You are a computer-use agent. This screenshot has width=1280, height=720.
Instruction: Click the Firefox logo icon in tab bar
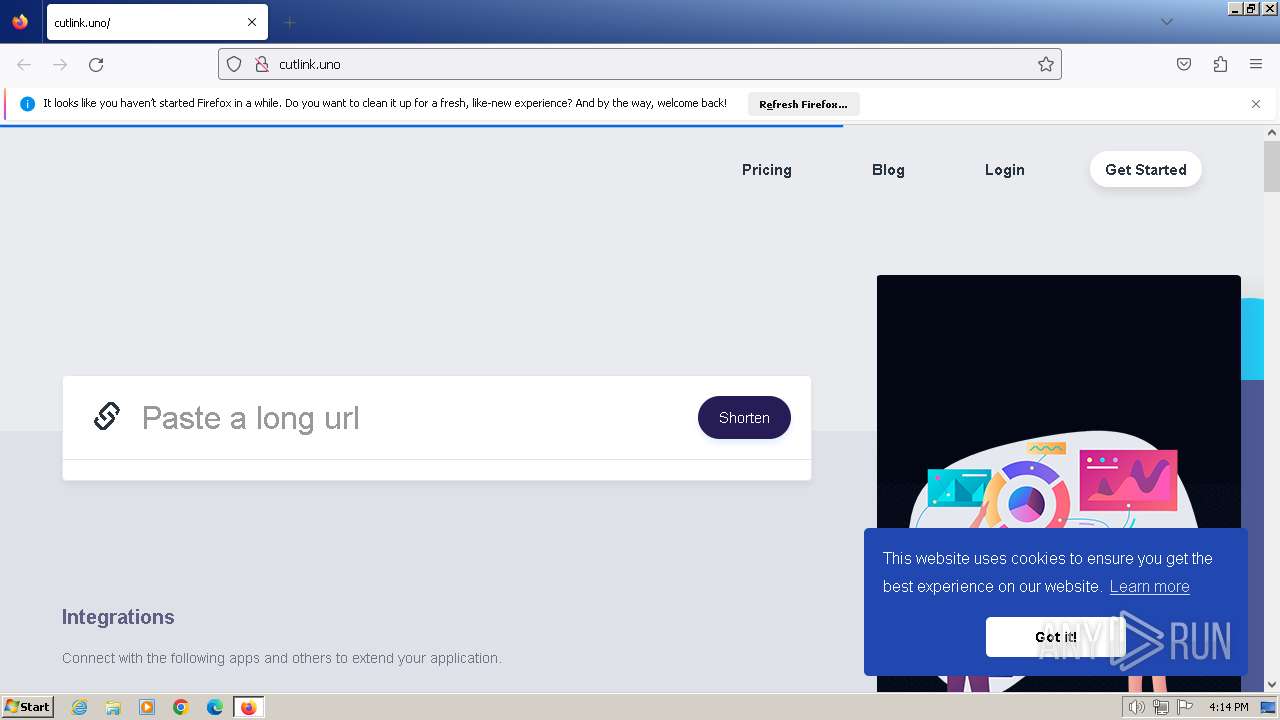pos(20,22)
